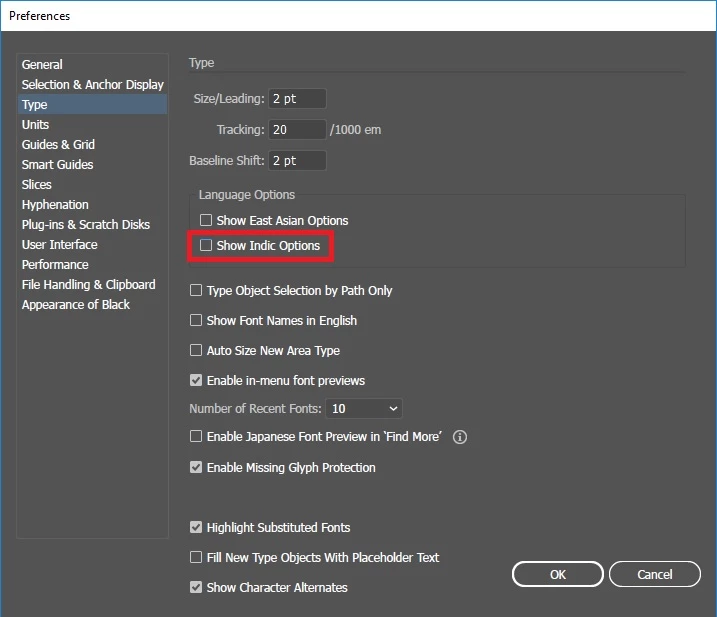Open Slices preferences
This screenshot has width=717, height=617.
(x=92, y=184)
